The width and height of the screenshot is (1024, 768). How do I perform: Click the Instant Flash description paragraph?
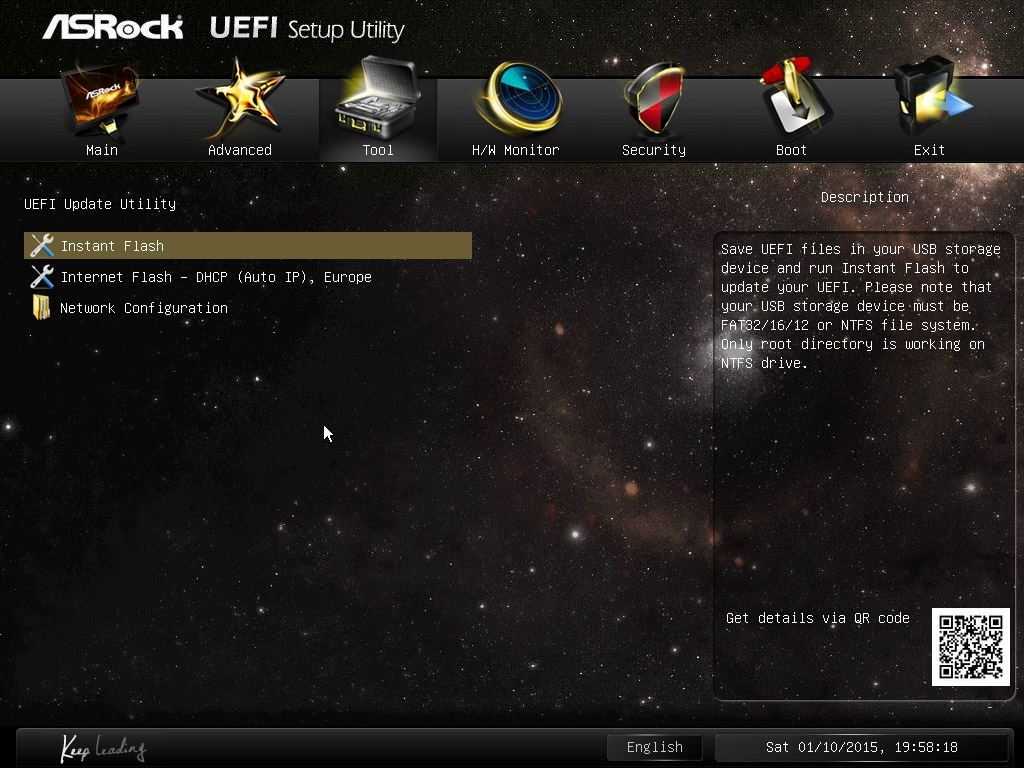pyautogui.click(x=861, y=306)
